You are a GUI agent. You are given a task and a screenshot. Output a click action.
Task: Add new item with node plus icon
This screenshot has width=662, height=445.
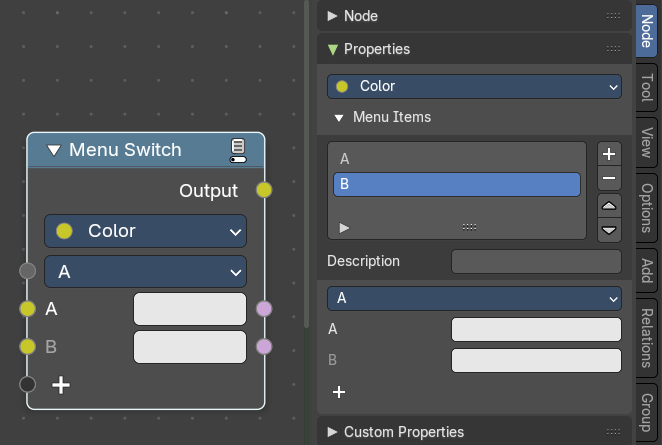click(61, 385)
